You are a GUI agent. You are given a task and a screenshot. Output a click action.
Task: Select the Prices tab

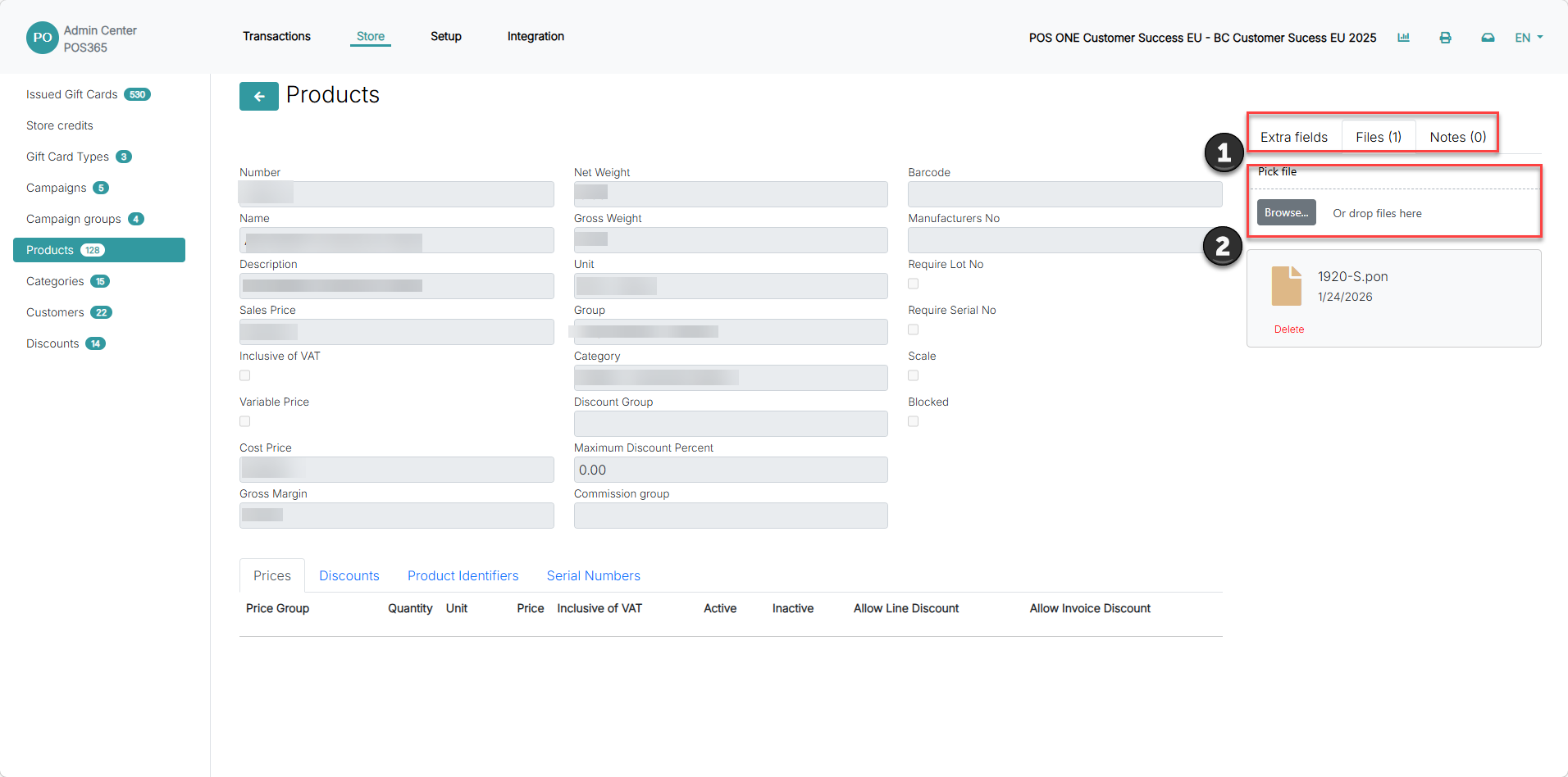click(x=272, y=575)
